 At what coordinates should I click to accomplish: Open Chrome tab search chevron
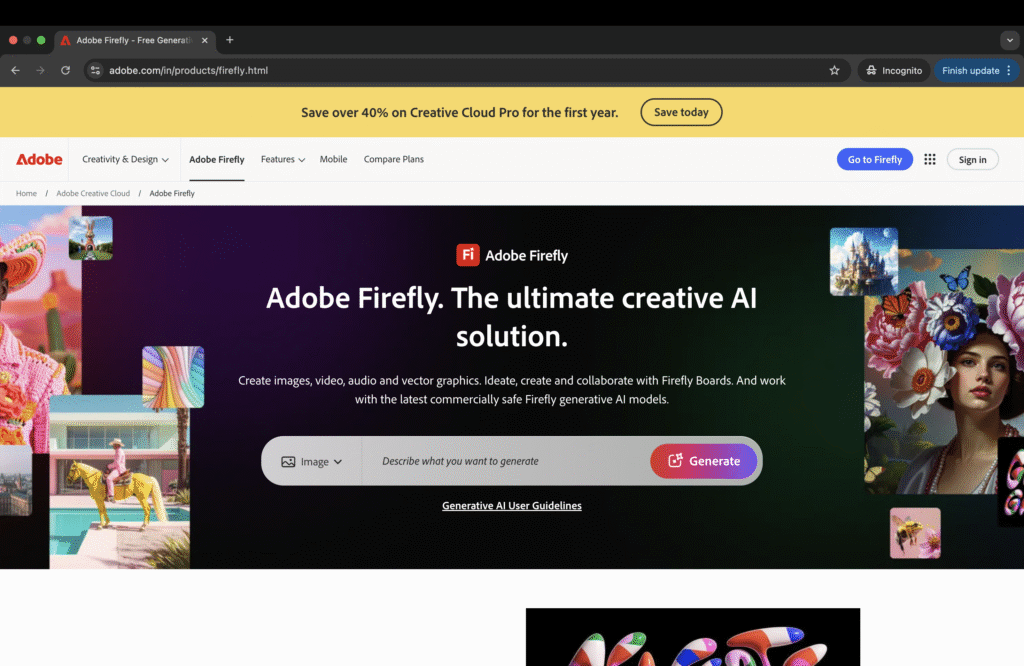pos(1008,40)
